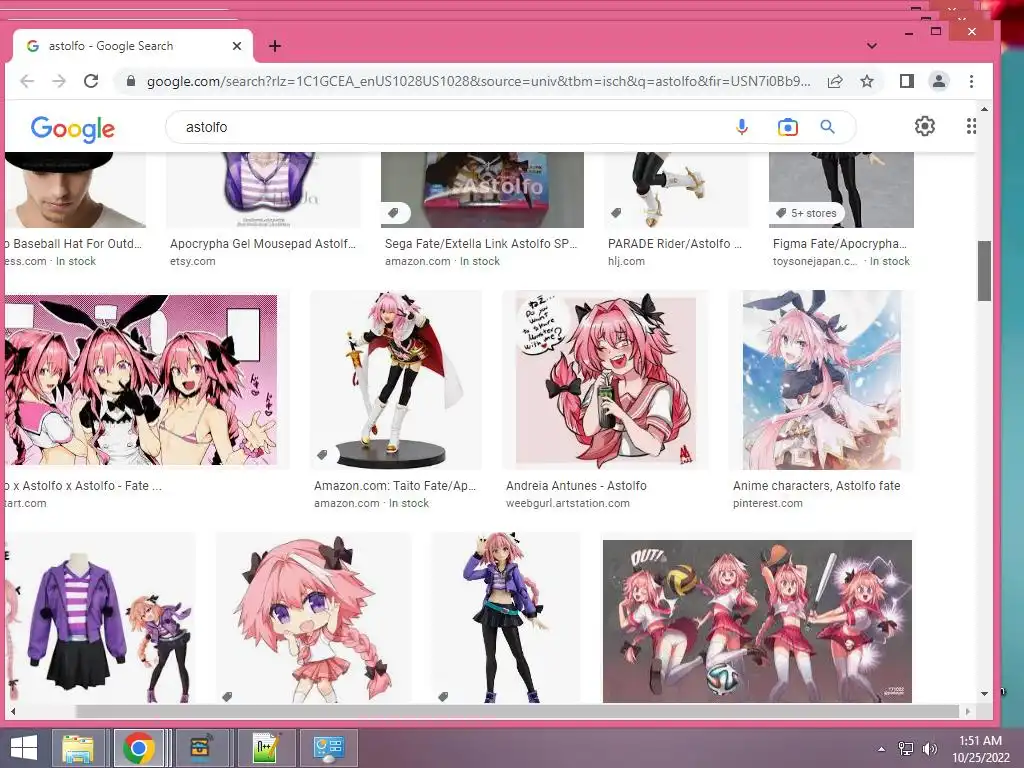Screen dimensions: 1024x768
Task: Open Notepad++ taskbar icon
Action: pos(268,748)
